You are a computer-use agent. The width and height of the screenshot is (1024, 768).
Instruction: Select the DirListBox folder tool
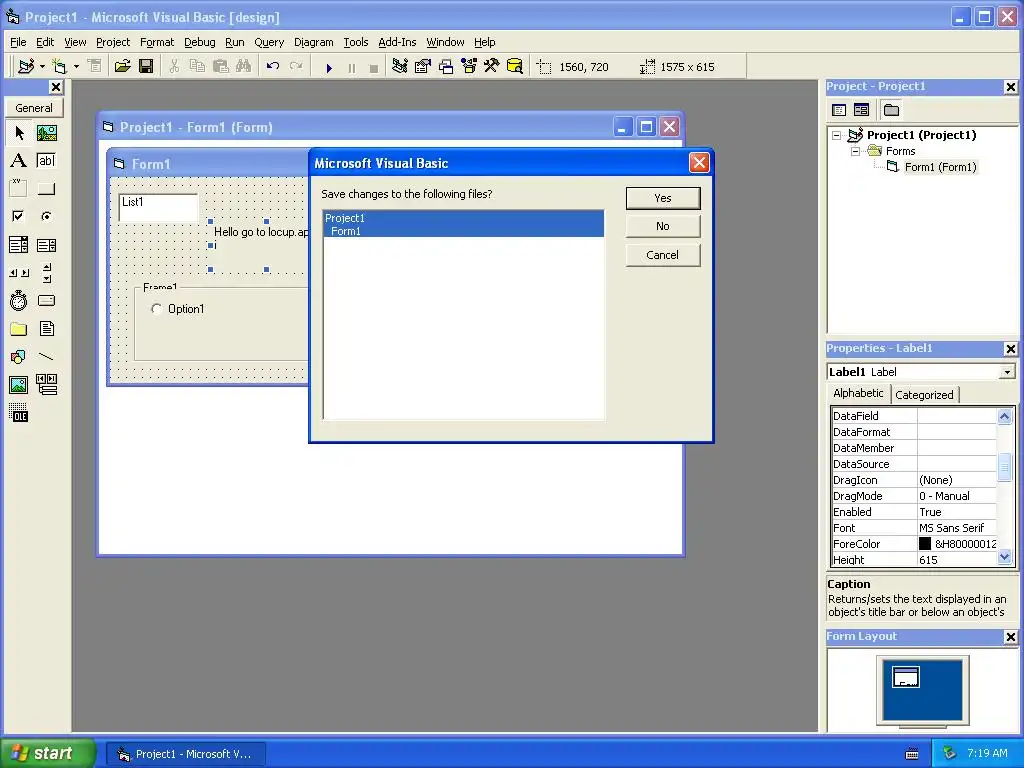[19, 329]
